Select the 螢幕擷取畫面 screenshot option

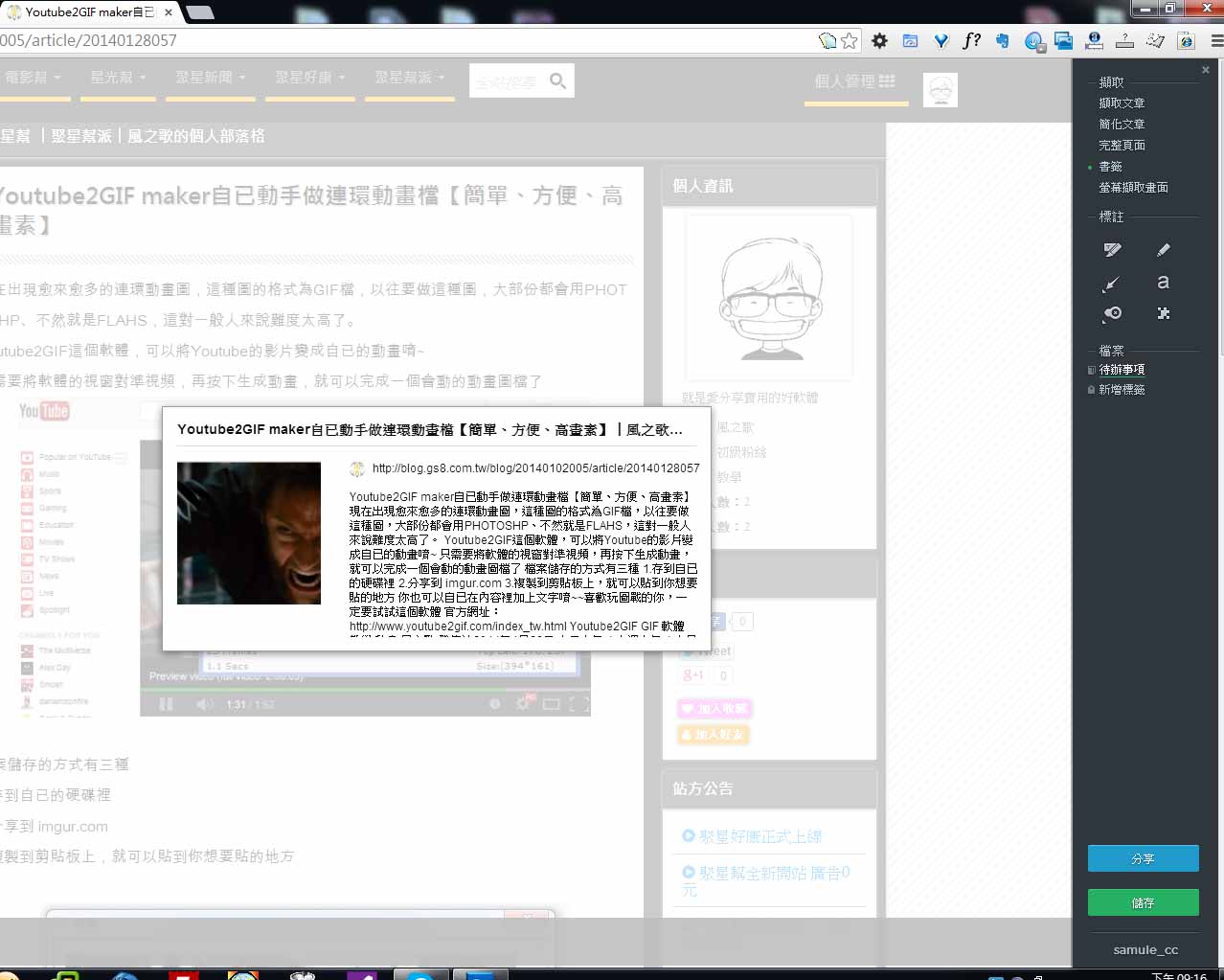[x=1133, y=188]
